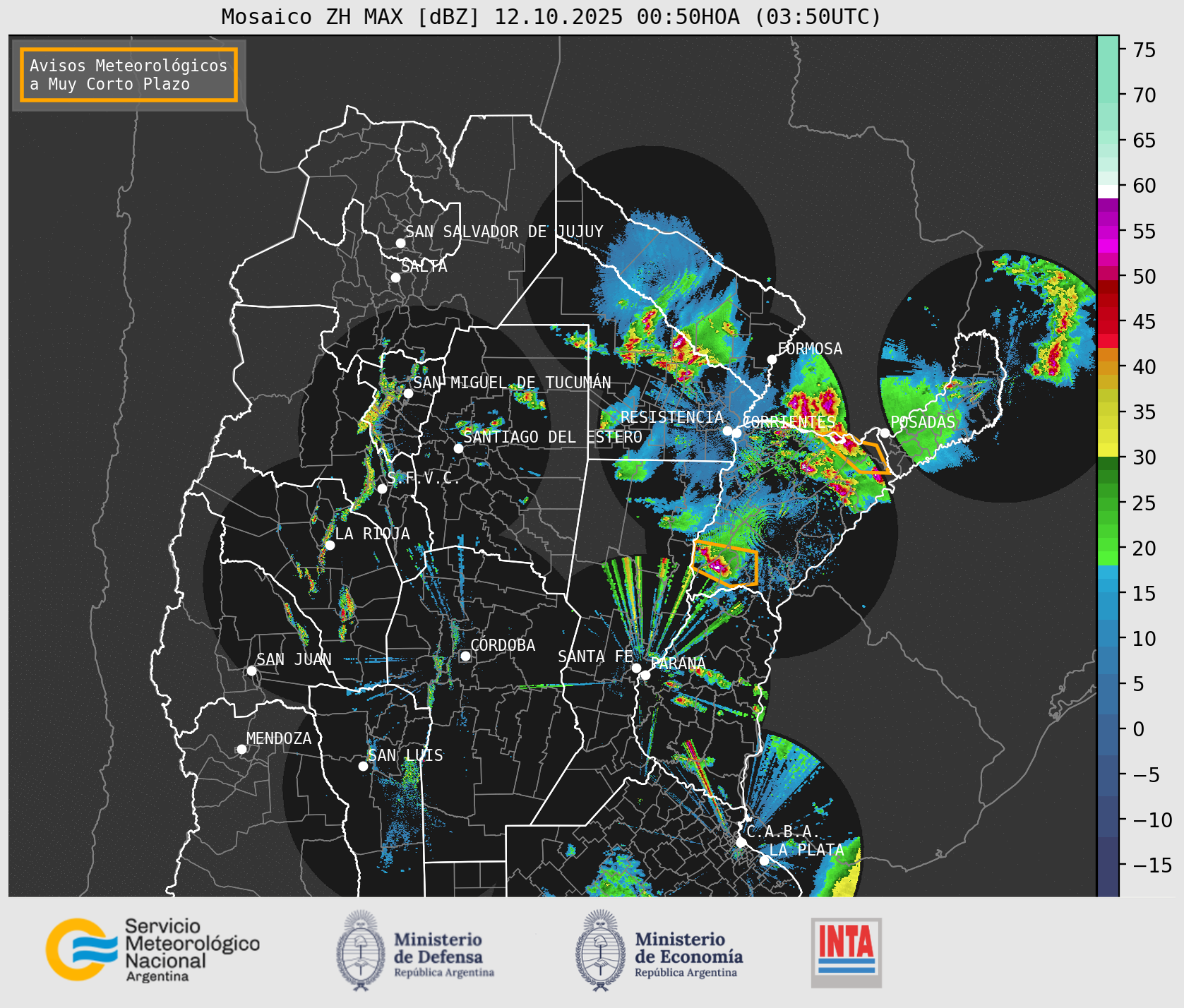The height and width of the screenshot is (1008, 1184).
Task: Click the SAN MIGUEL DE TUCUMÁN label
Action: pos(512,383)
